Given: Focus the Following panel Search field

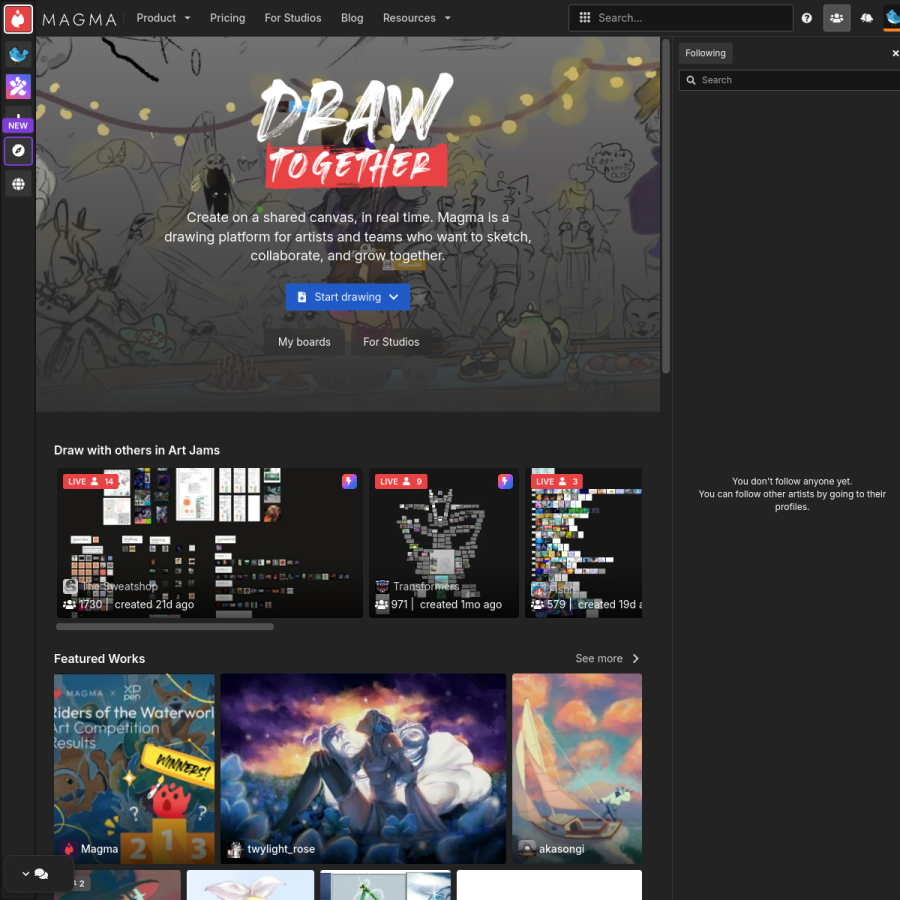Looking at the screenshot, I should pyautogui.click(x=789, y=80).
